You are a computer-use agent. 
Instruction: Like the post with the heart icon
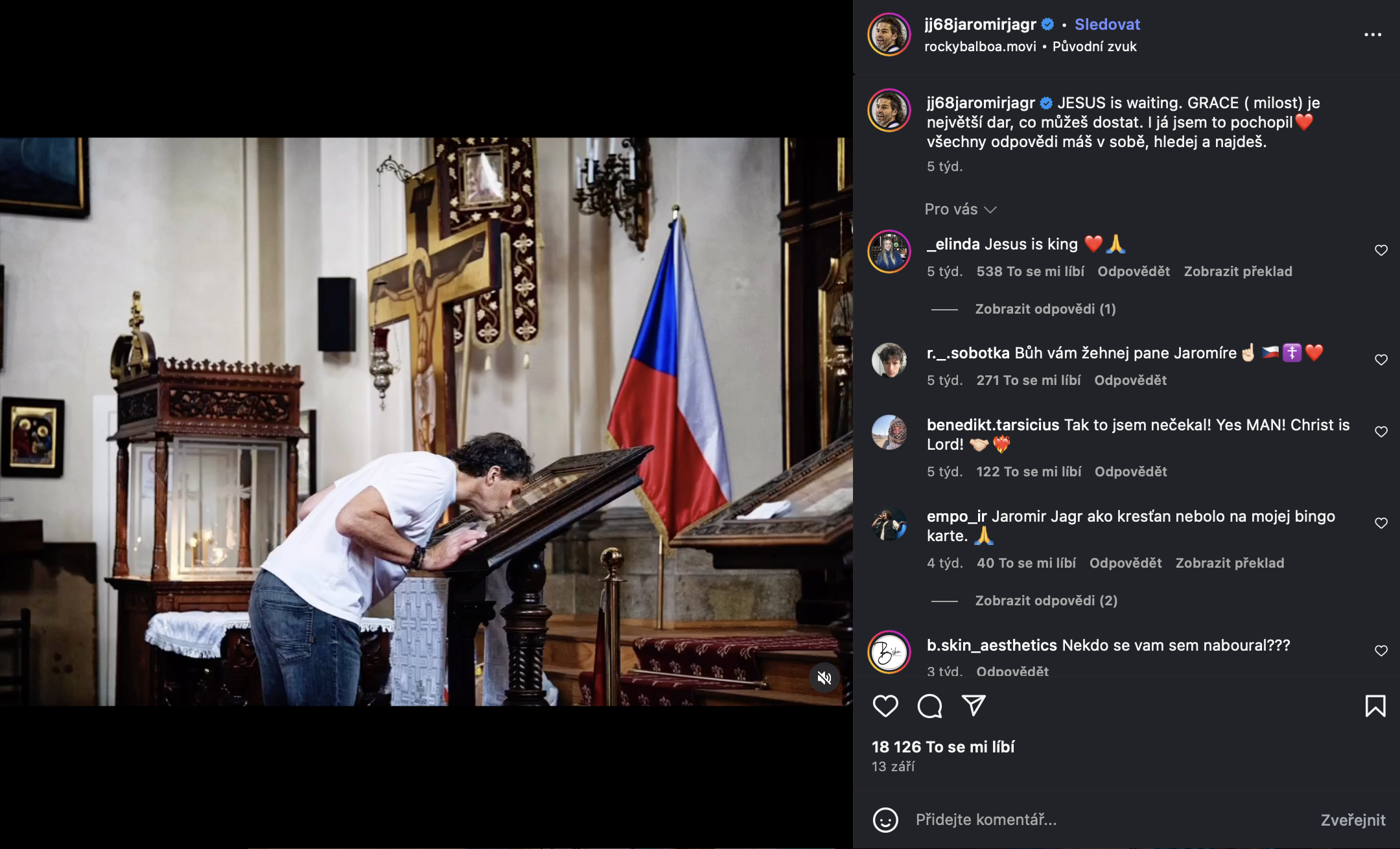coord(885,706)
